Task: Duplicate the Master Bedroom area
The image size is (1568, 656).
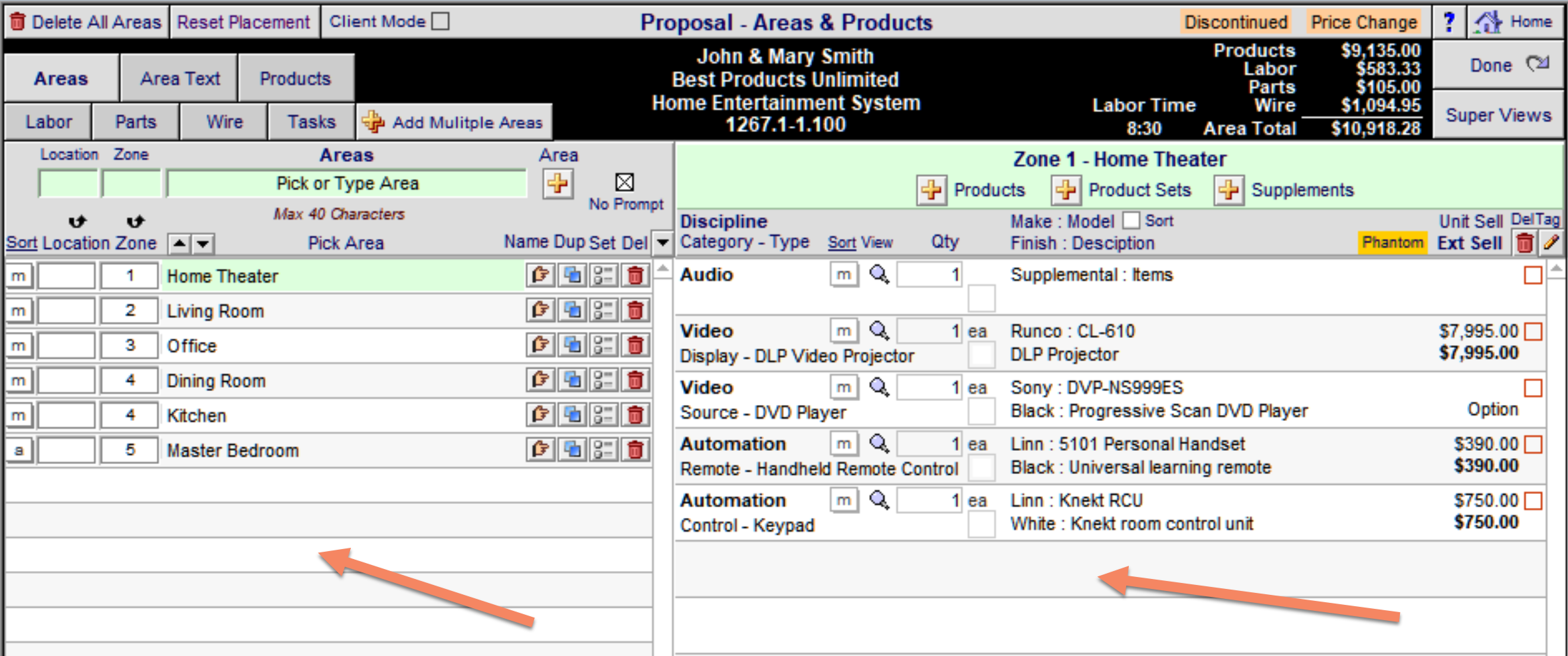Action: click(x=572, y=450)
